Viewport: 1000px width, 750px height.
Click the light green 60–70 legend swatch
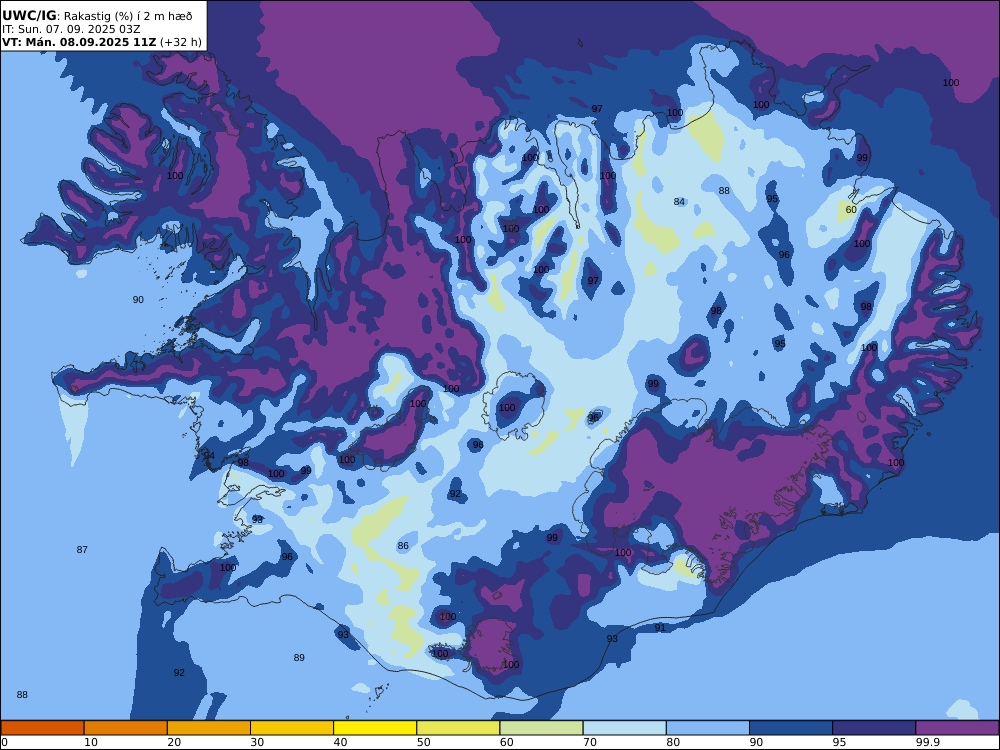[541, 728]
